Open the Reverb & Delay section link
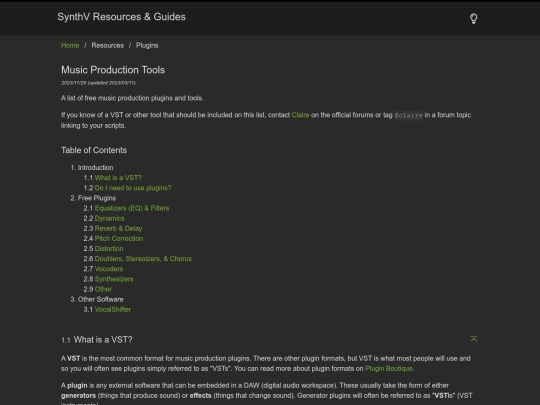 point(118,228)
